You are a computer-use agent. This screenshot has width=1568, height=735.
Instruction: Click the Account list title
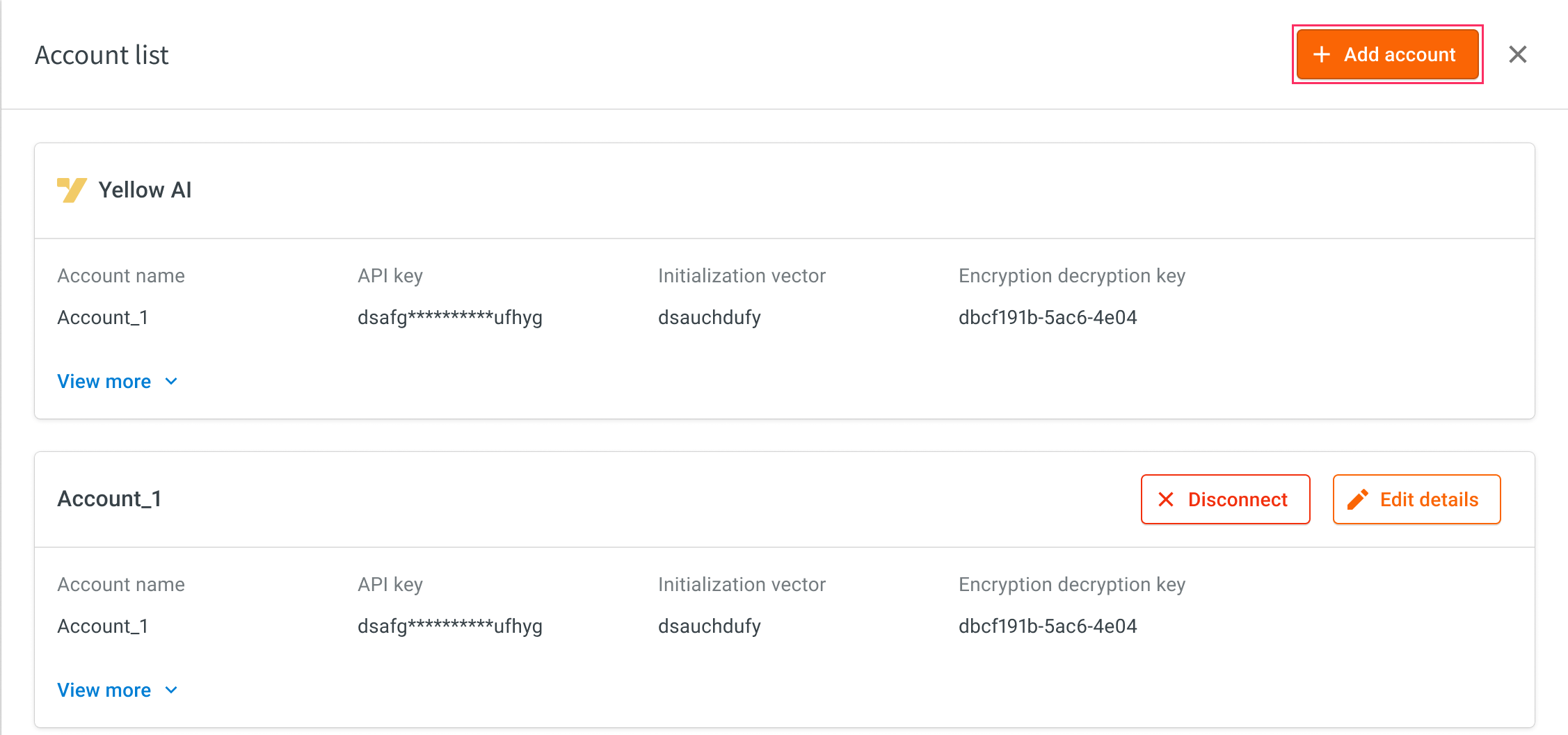click(x=102, y=55)
